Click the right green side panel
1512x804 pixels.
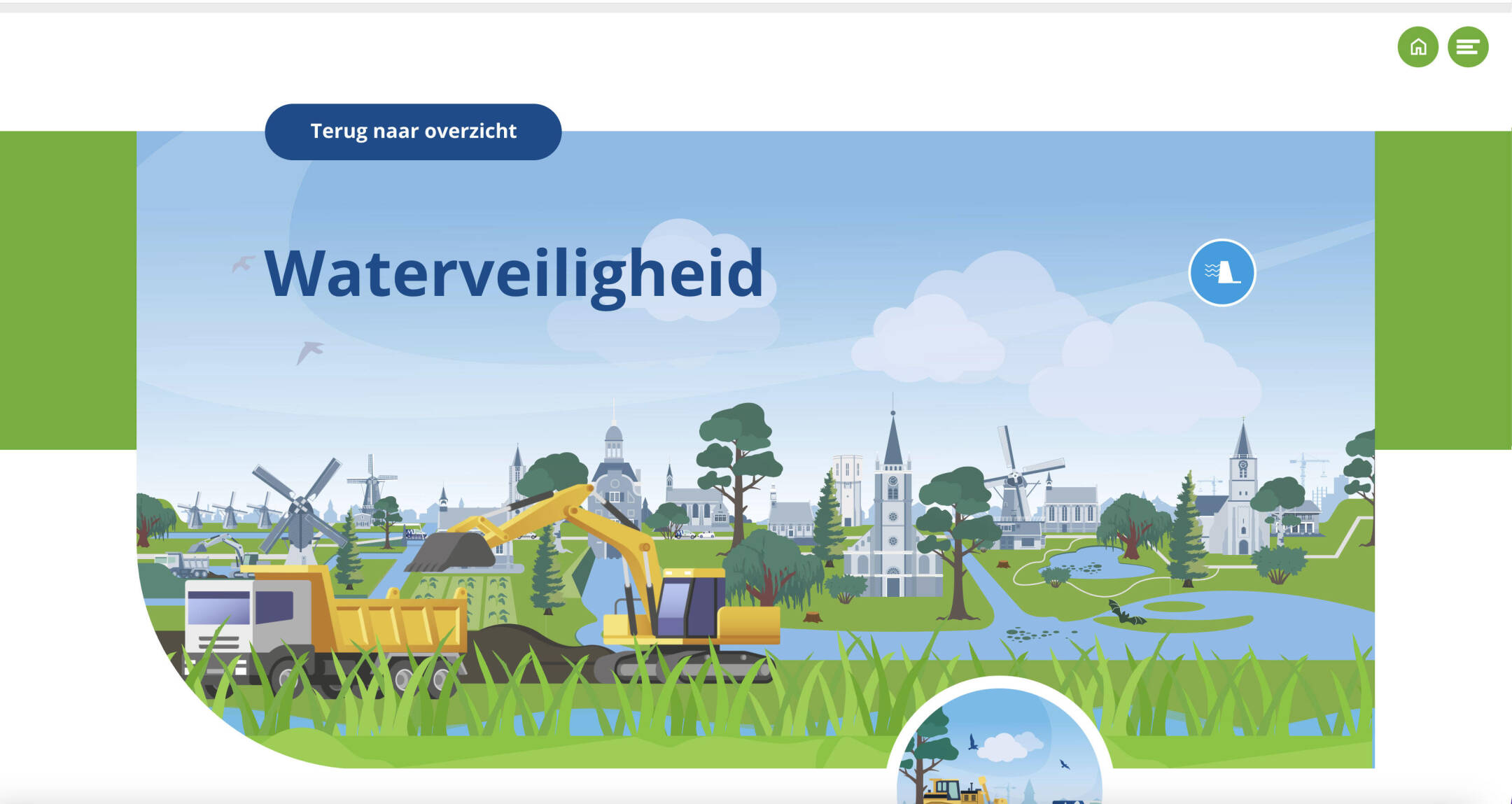1443,290
